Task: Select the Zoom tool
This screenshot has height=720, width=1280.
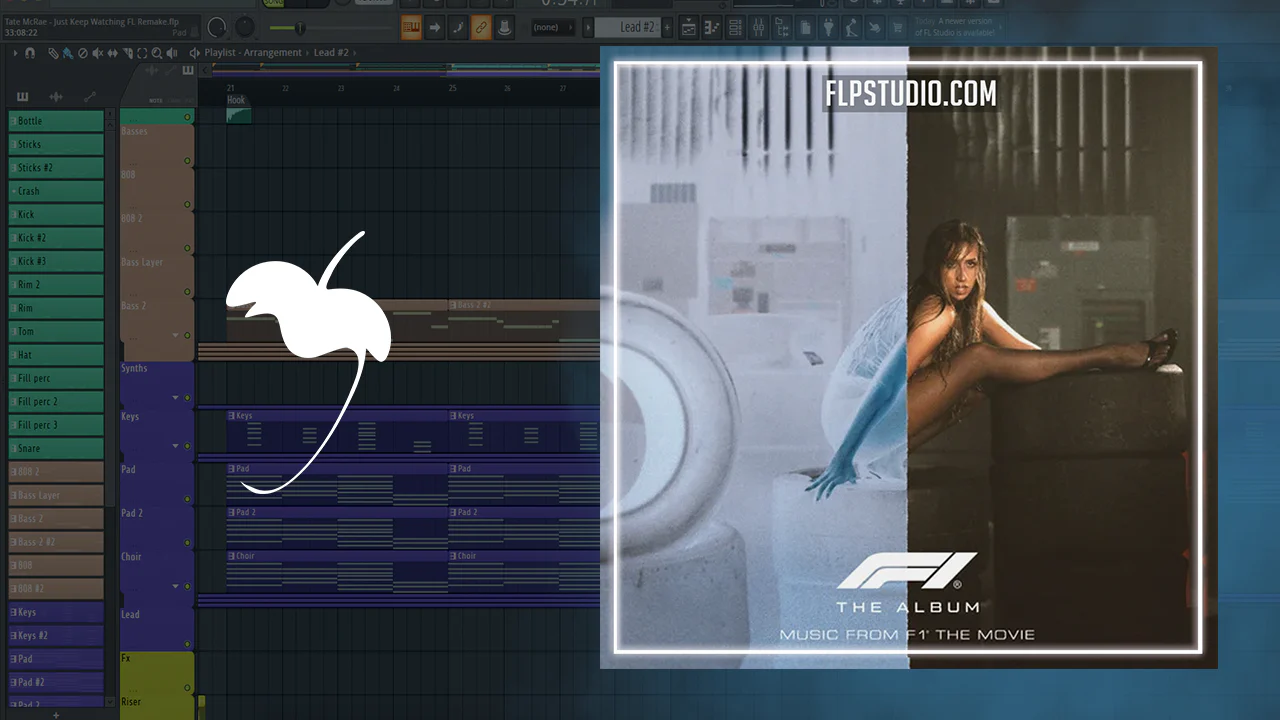Action: [157, 52]
